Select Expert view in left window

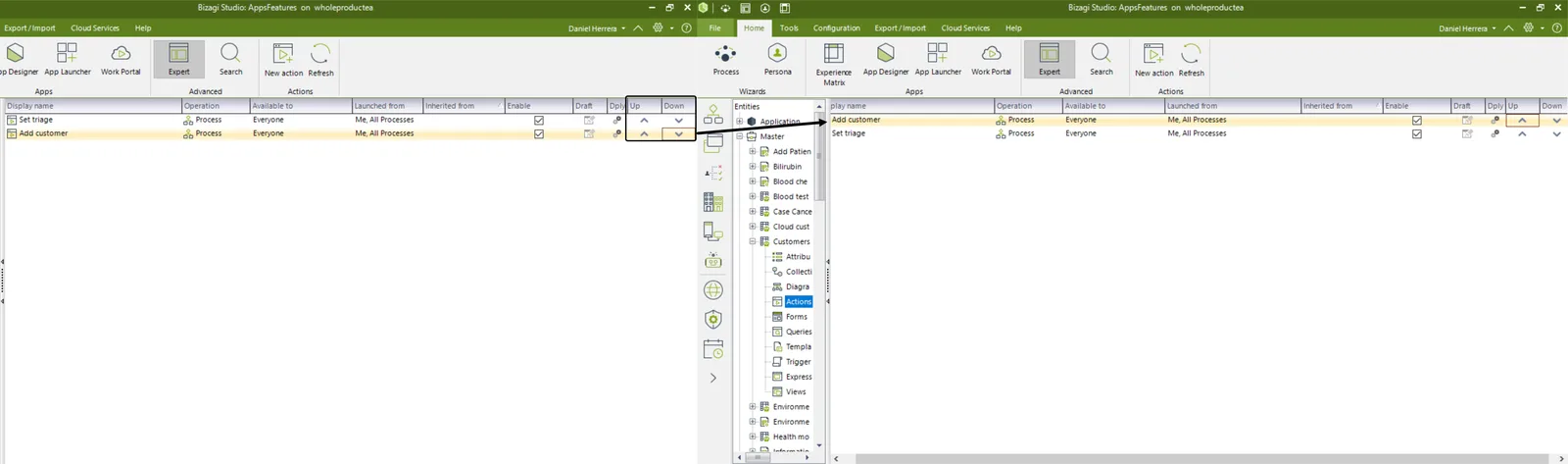pos(179,60)
